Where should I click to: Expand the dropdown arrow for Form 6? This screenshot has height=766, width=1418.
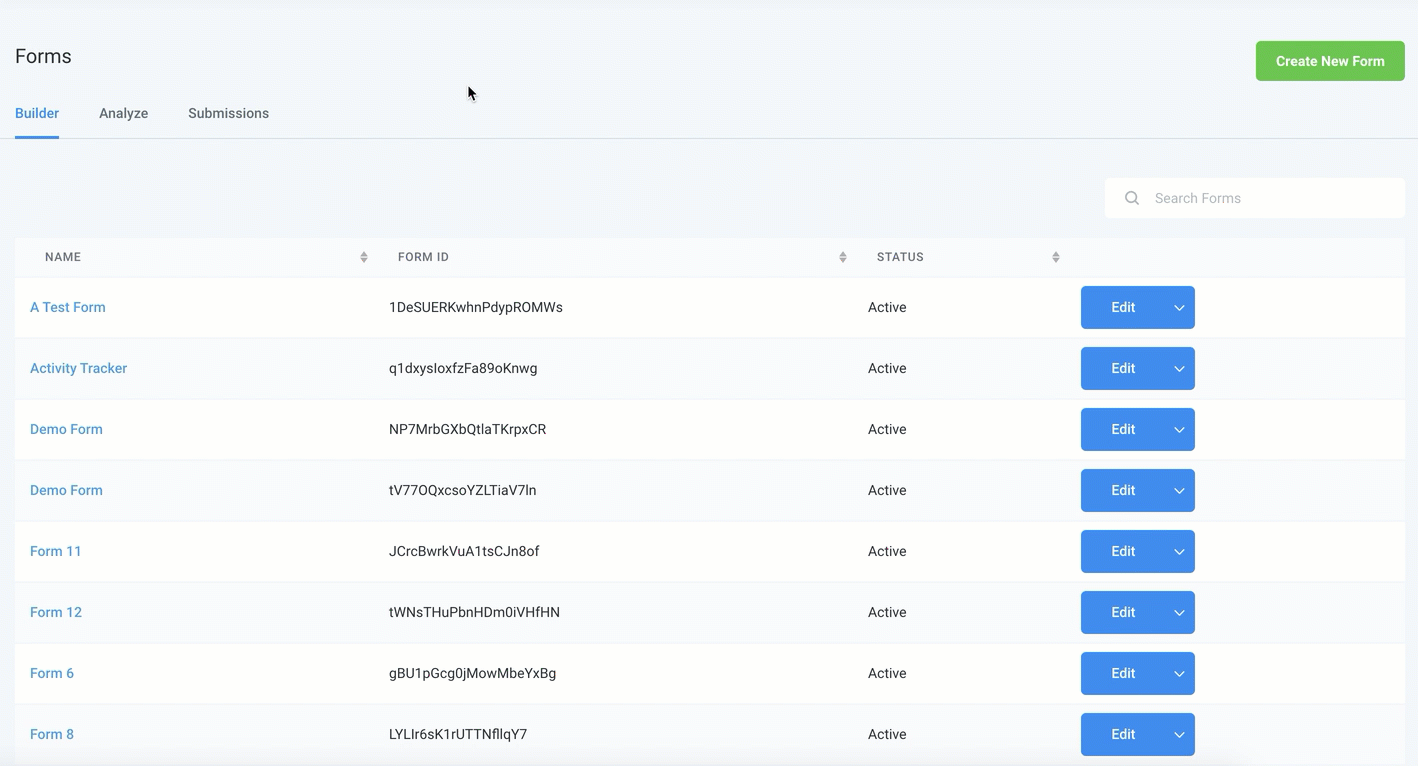click(x=1179, y=673)
